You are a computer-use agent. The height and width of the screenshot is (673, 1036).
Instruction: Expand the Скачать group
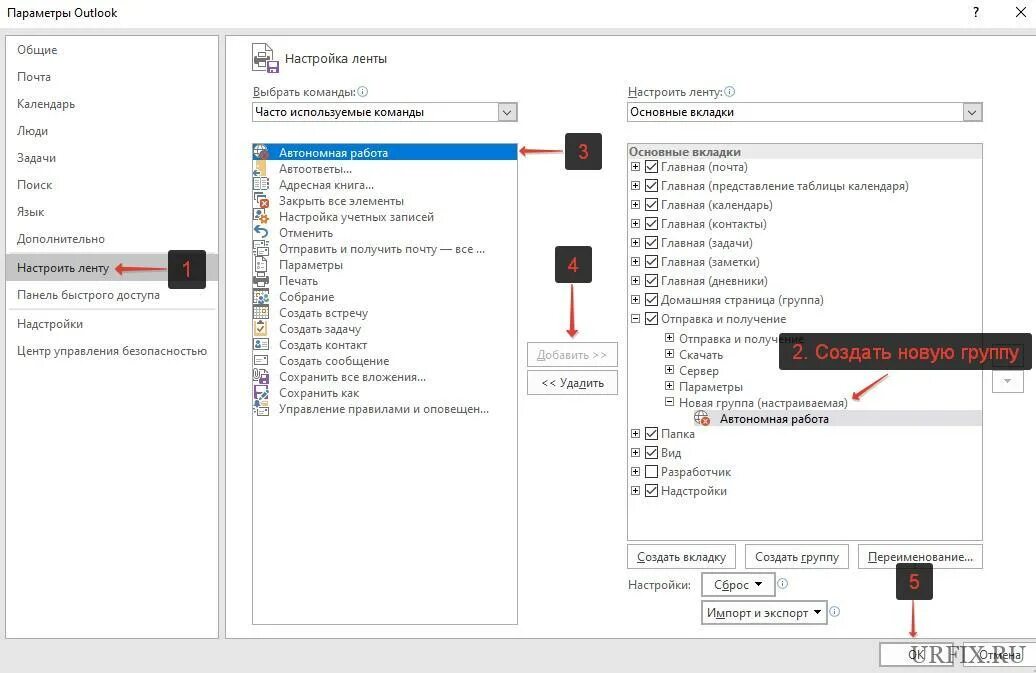669,354
